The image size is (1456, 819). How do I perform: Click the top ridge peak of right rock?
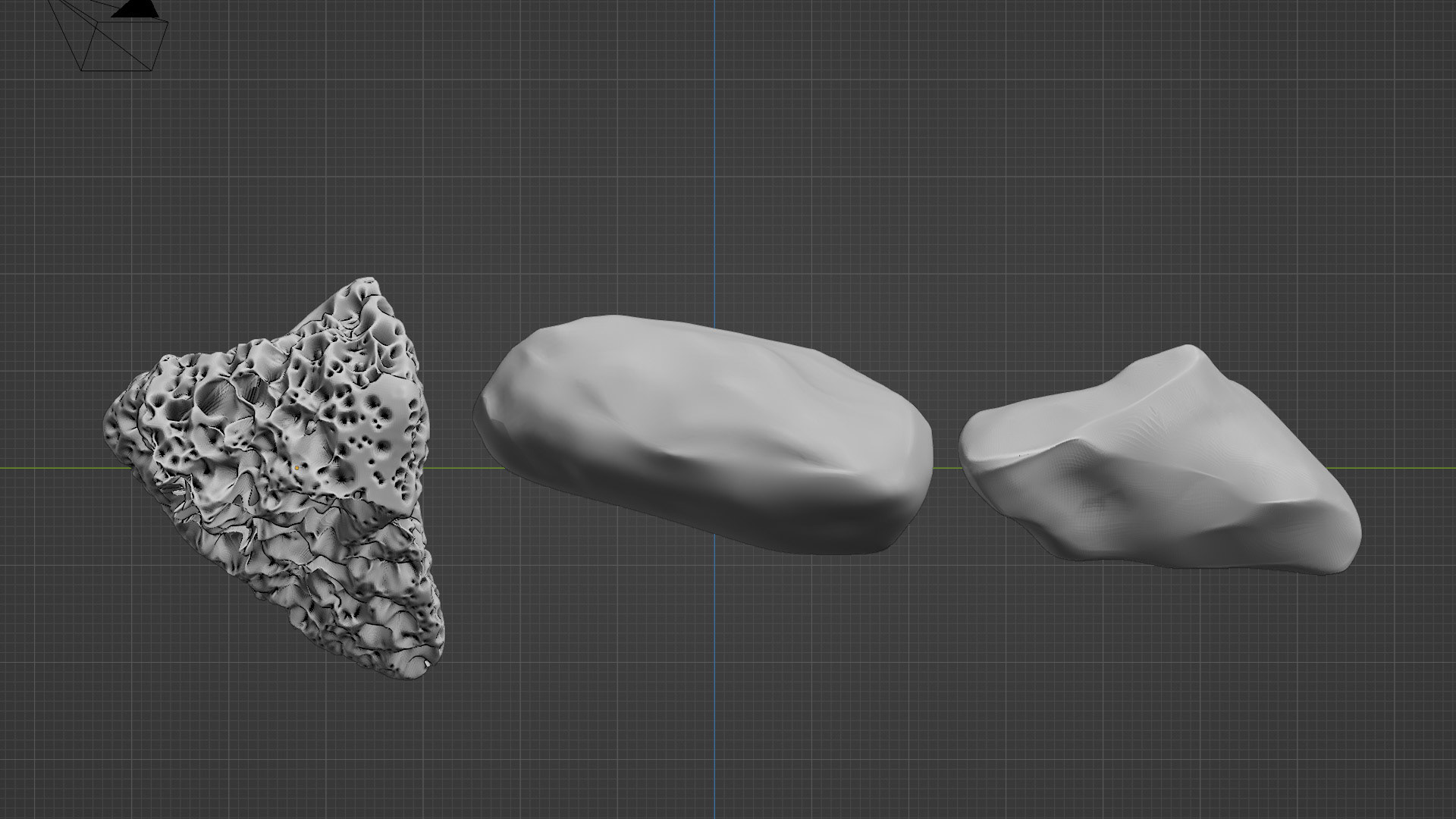tap(1189, 350)
